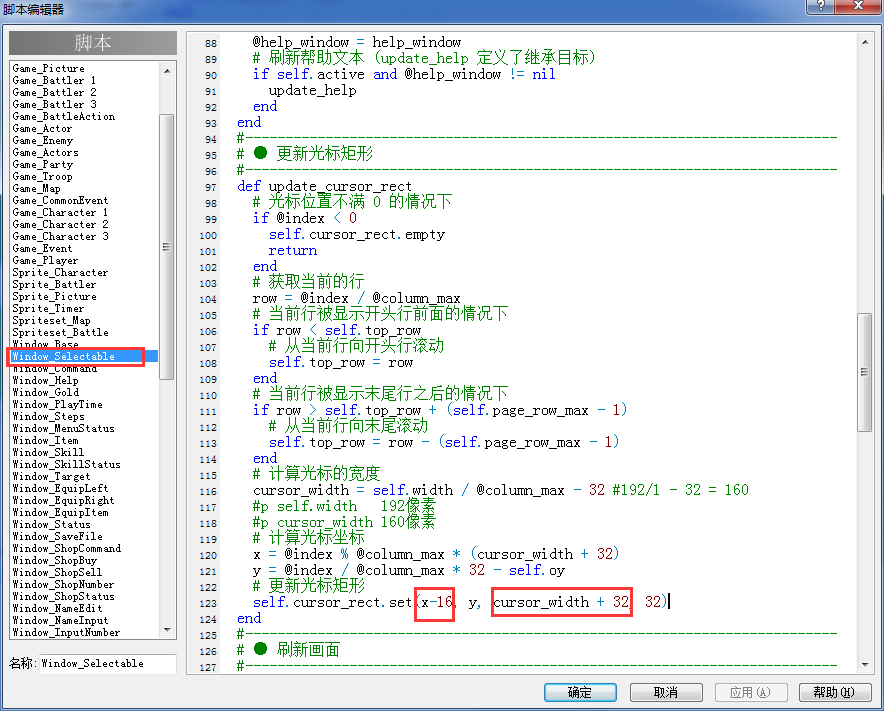
Task: Select Game_CommonEvent script
Action: coord(60,200)
